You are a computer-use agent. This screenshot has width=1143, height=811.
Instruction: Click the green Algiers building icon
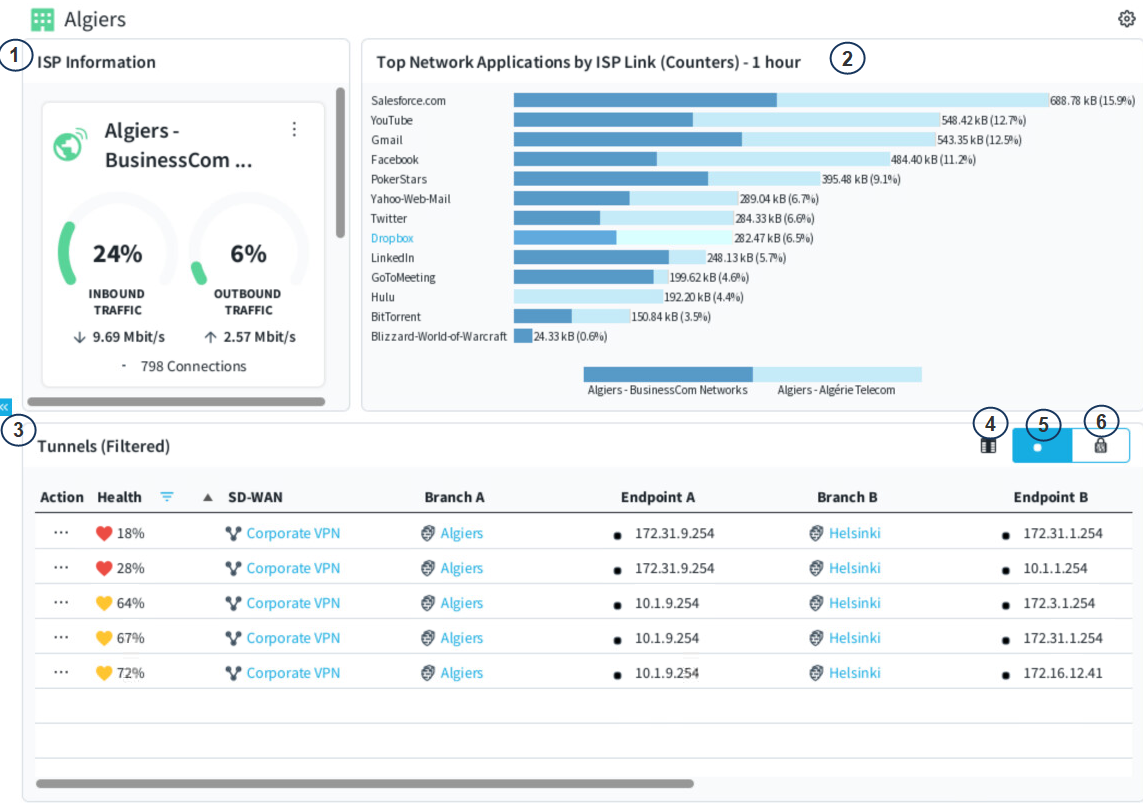tap(43, 19)
